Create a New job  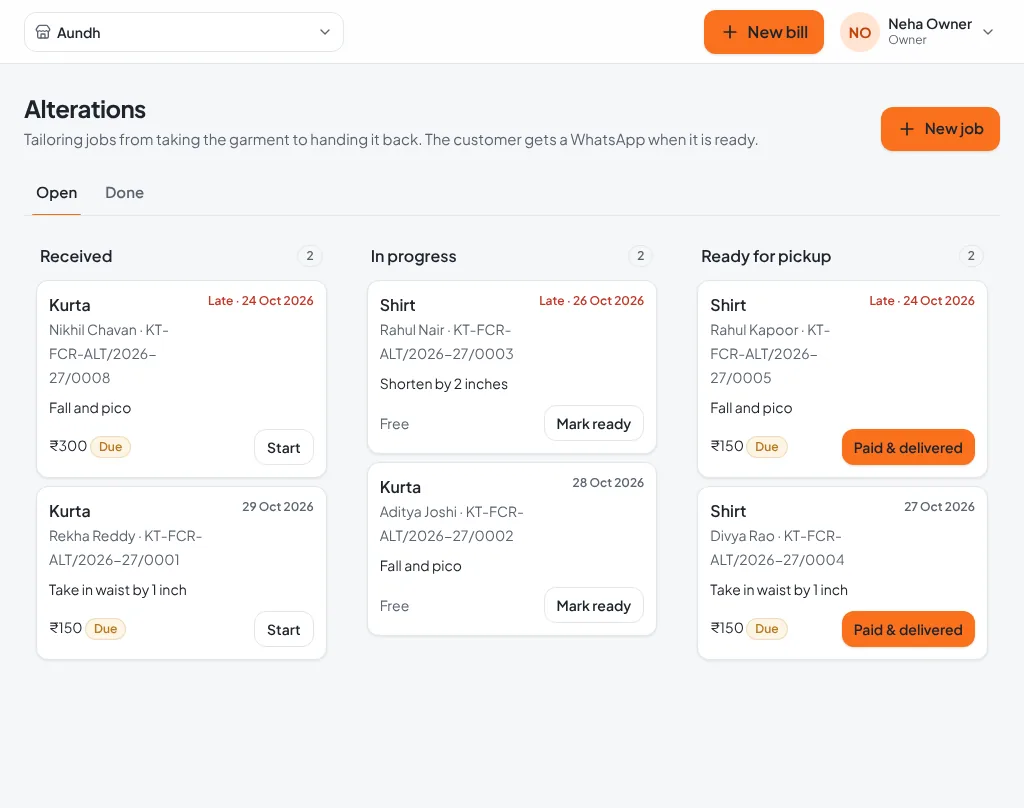[940, 129]
